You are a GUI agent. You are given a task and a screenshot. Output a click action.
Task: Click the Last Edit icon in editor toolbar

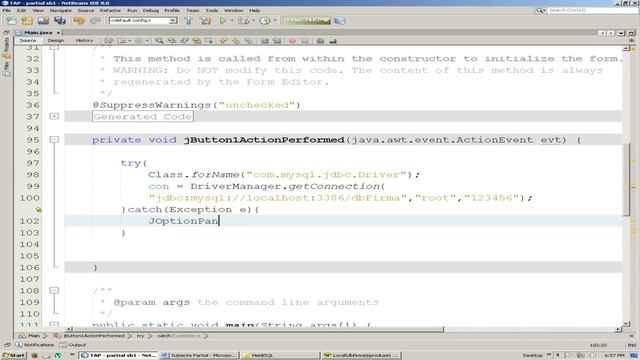(109, 41)
